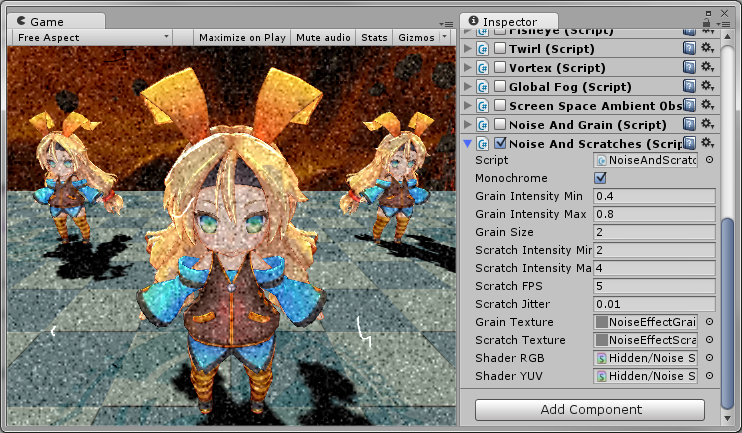Click the Grain Intensity Max field
Screen dimensions: 742x433
click(x=654, y=214)
